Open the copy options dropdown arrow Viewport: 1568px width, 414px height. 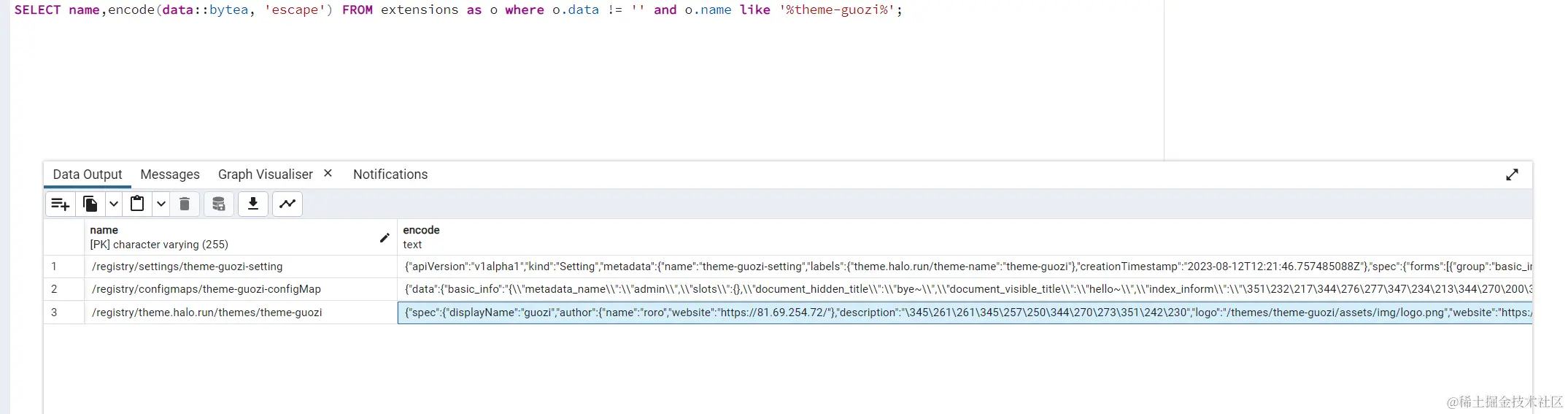click(114, 204)
